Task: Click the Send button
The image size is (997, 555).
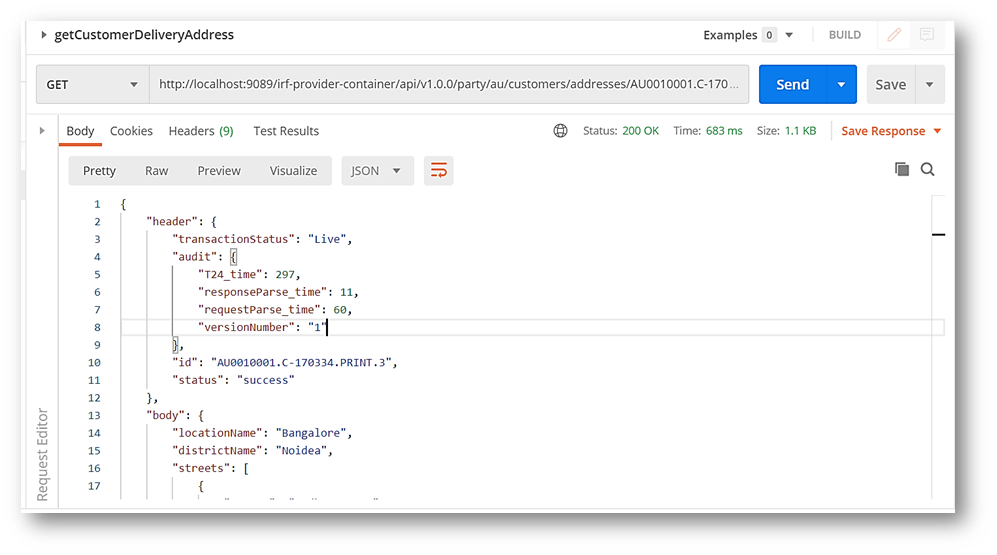Action: [792, 85]
